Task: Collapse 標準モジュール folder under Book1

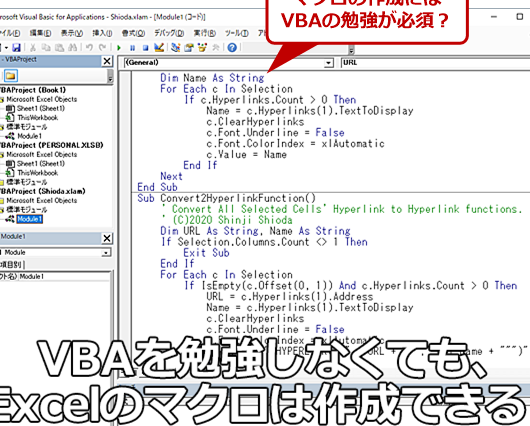Action: click(2, 127)
